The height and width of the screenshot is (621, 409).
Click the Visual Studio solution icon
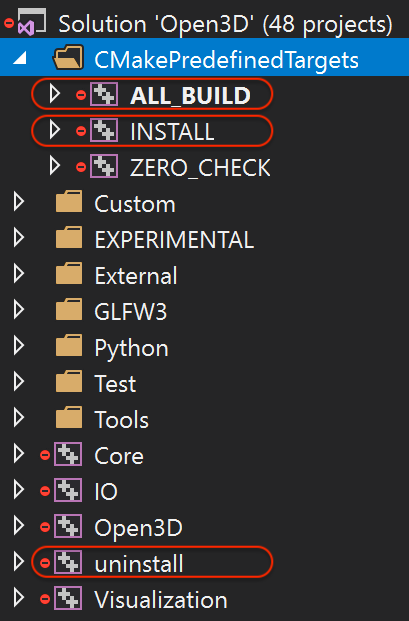coord(31,22)
